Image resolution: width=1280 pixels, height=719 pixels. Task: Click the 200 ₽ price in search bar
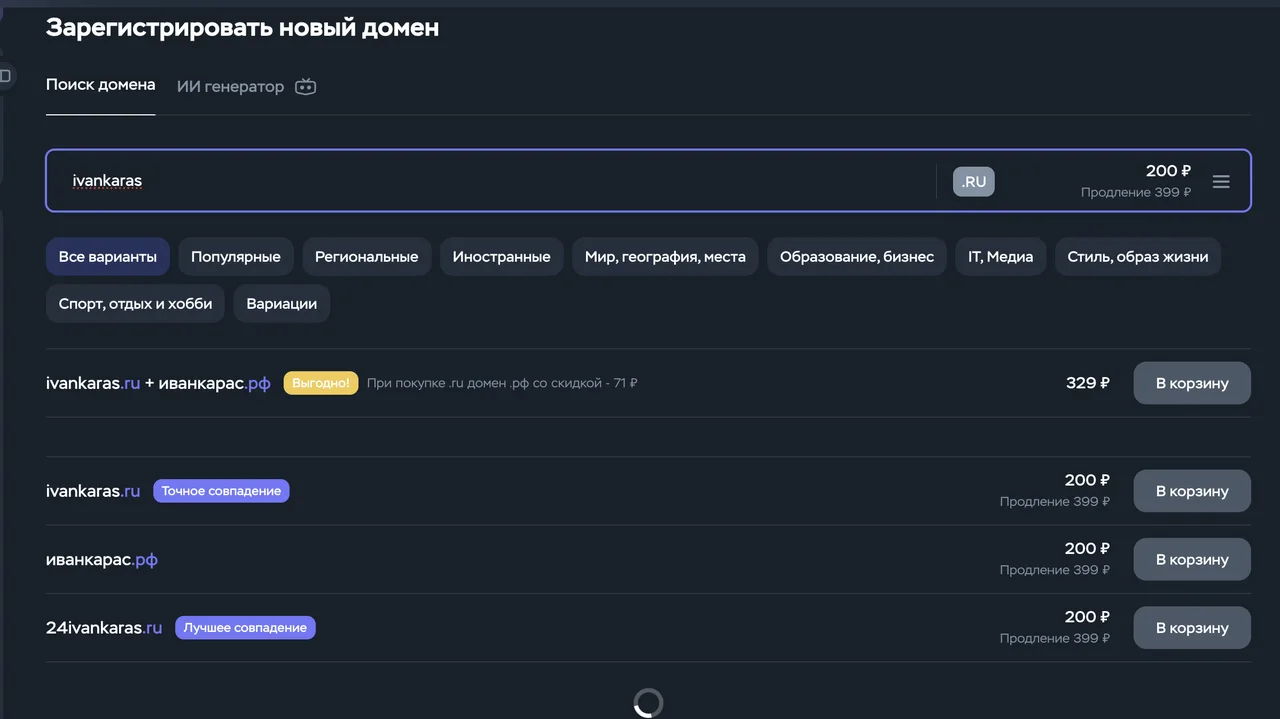(x=1168, y=171)
